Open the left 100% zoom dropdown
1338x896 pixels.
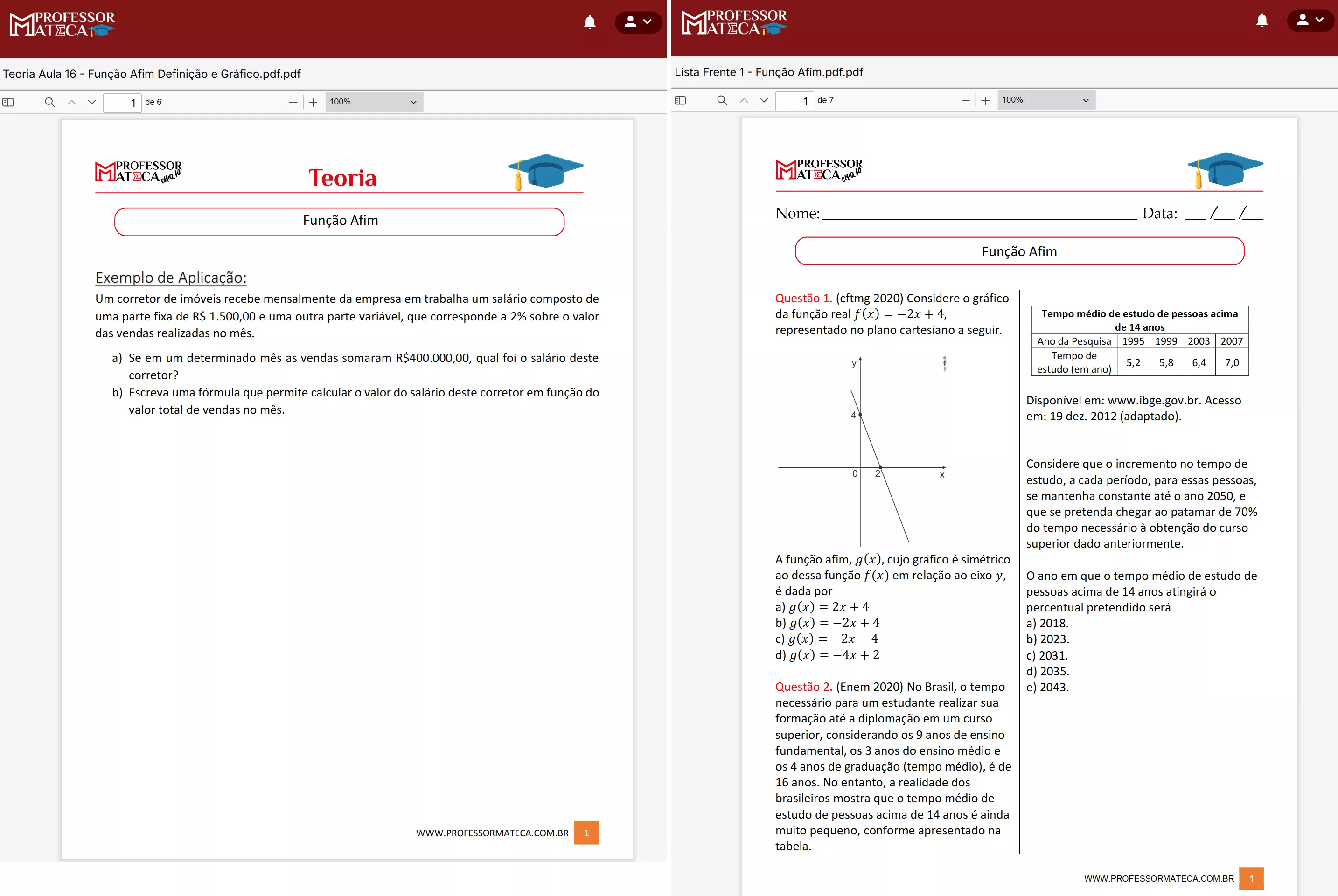coord(374,102)
